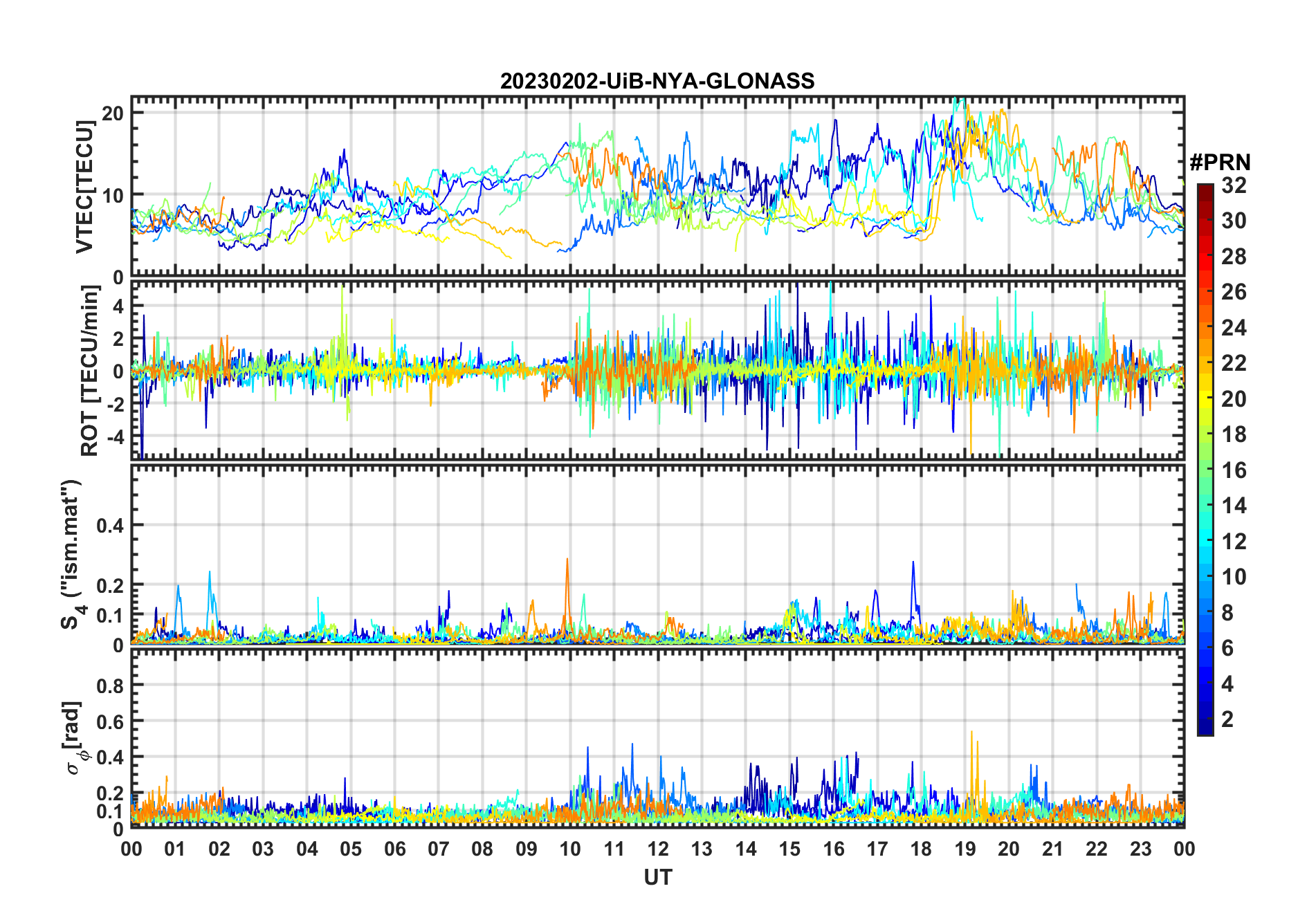Viewport: 1316px width, 920px height.
Task: Select the ROT axis tick label 4
Action: point(118,306)
